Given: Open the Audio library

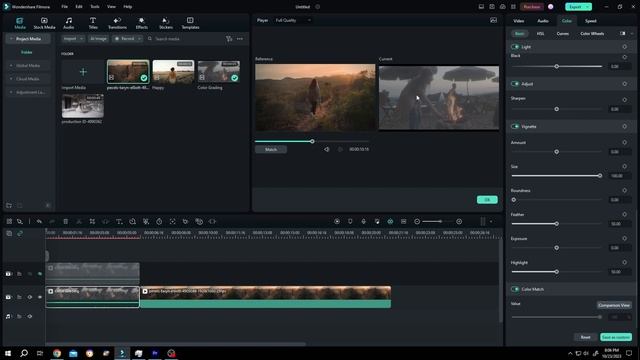Looking at the screenshot, I should (x=69, y=23).
